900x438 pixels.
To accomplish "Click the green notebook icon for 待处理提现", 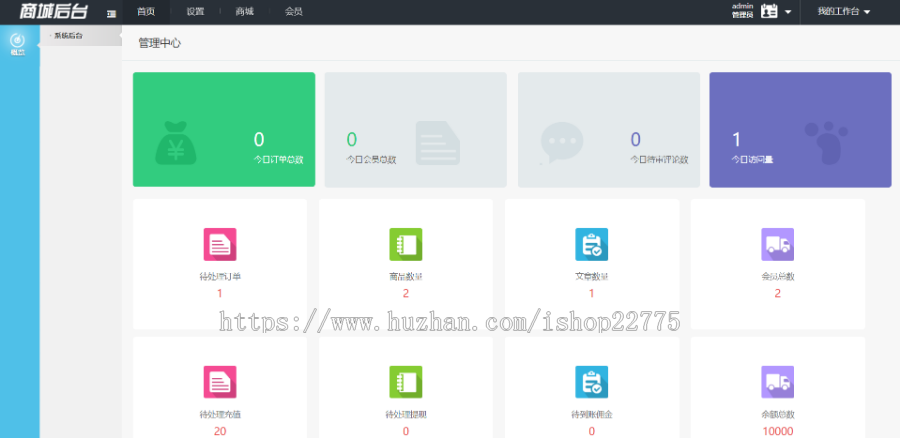I will tap(406, 382).
